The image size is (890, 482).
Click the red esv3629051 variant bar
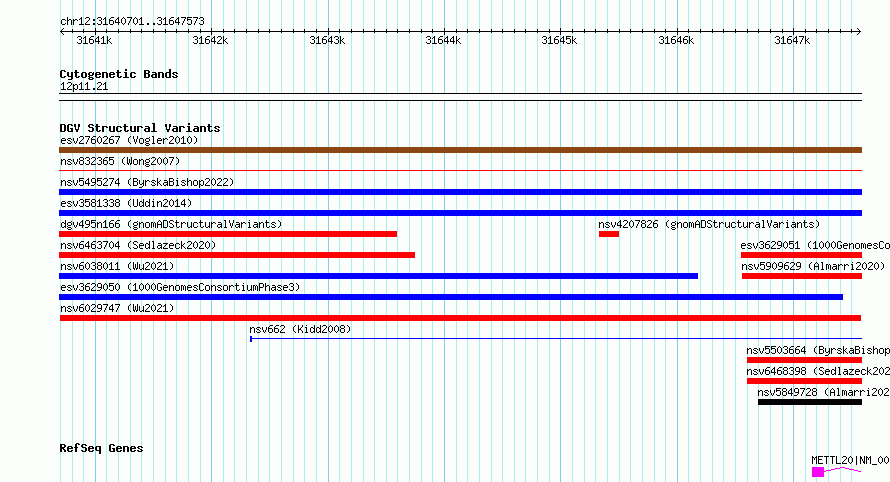801,255
